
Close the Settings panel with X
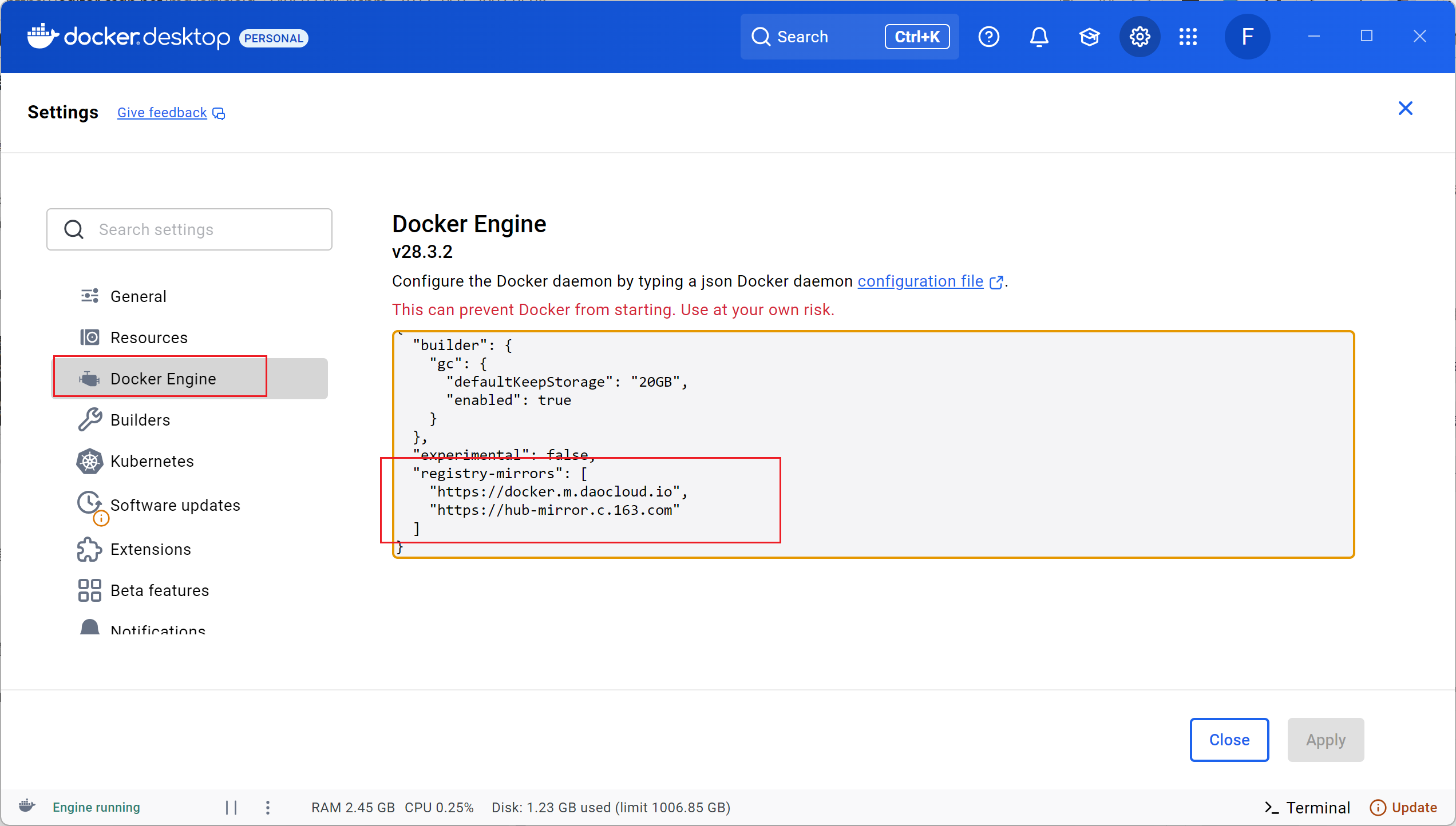[1405, 108]
